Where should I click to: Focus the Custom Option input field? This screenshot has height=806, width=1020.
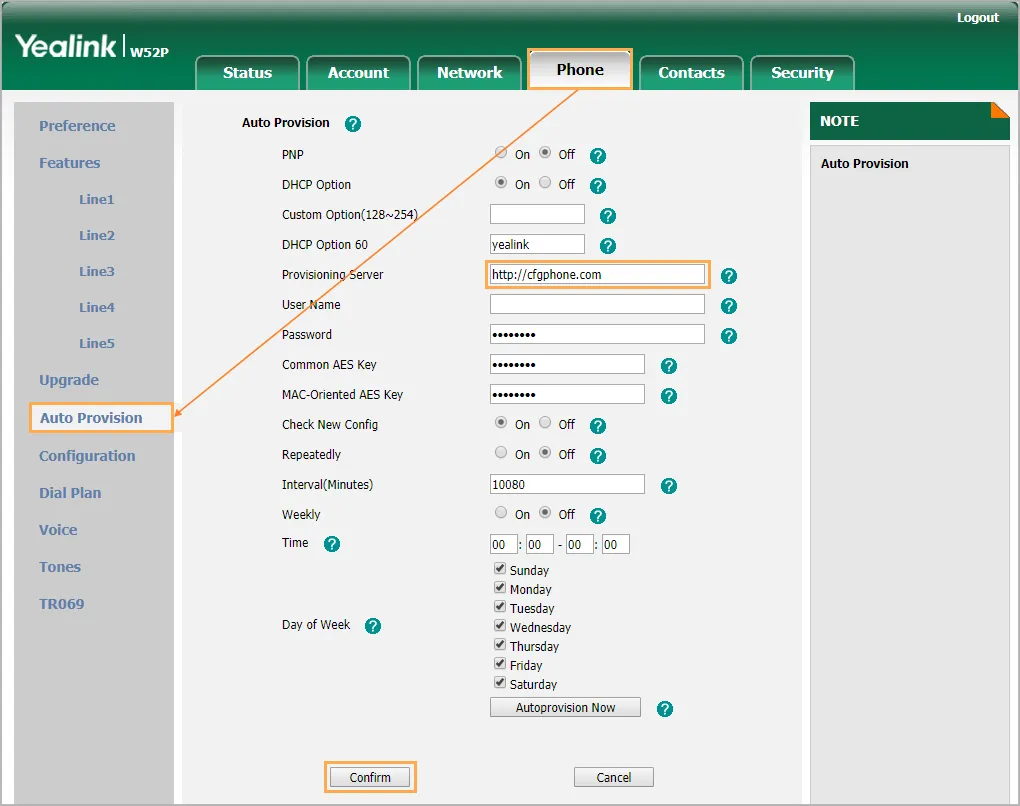537,215
